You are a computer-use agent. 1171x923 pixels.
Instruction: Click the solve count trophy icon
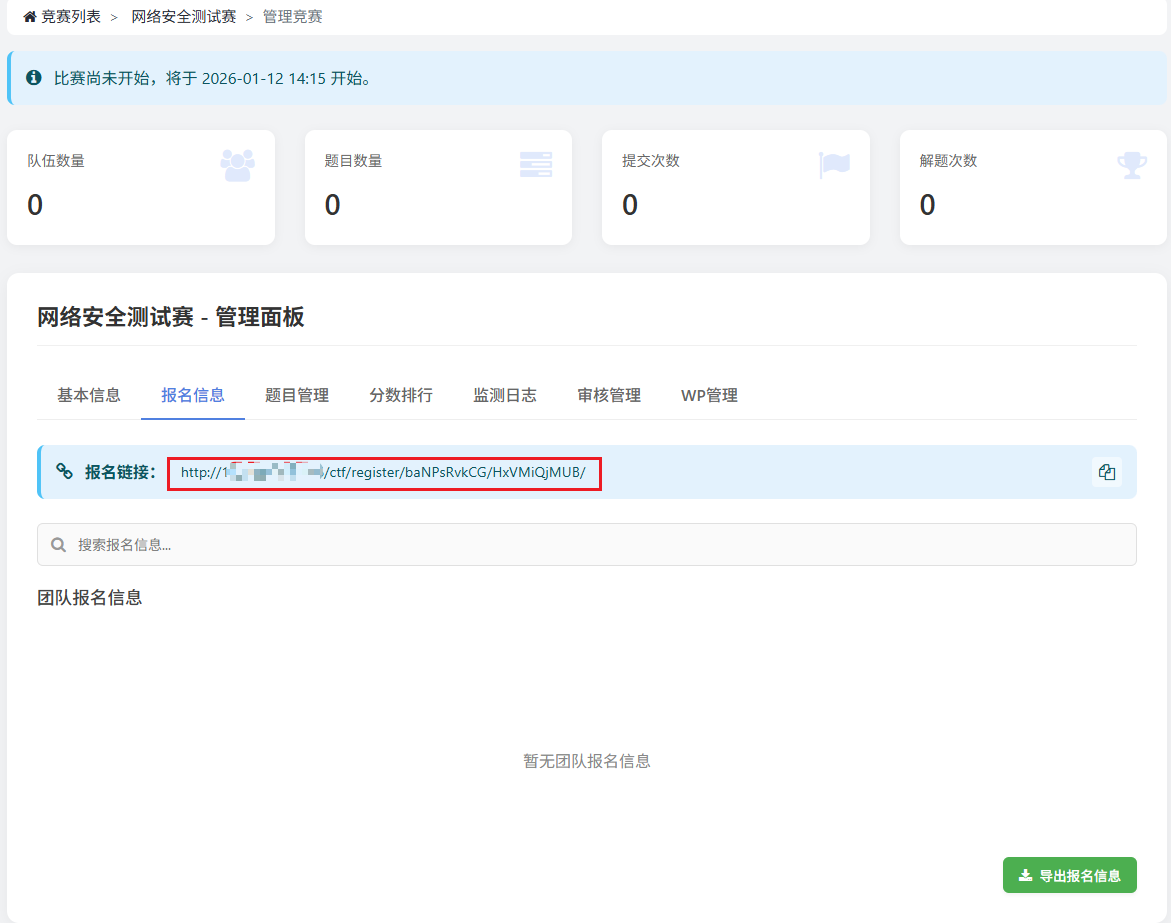1131,165
